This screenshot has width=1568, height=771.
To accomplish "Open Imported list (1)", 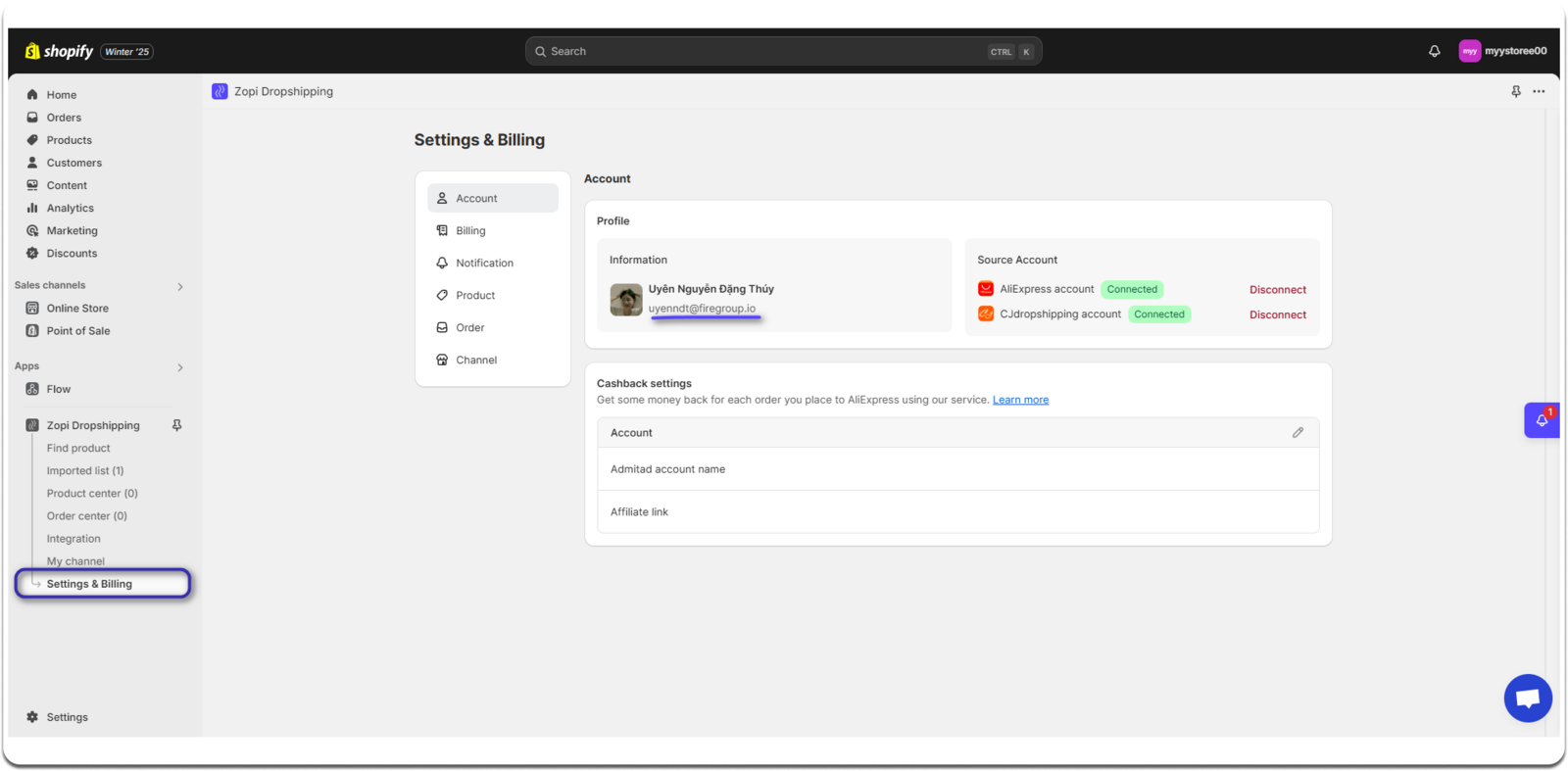I will pos(85,470).
